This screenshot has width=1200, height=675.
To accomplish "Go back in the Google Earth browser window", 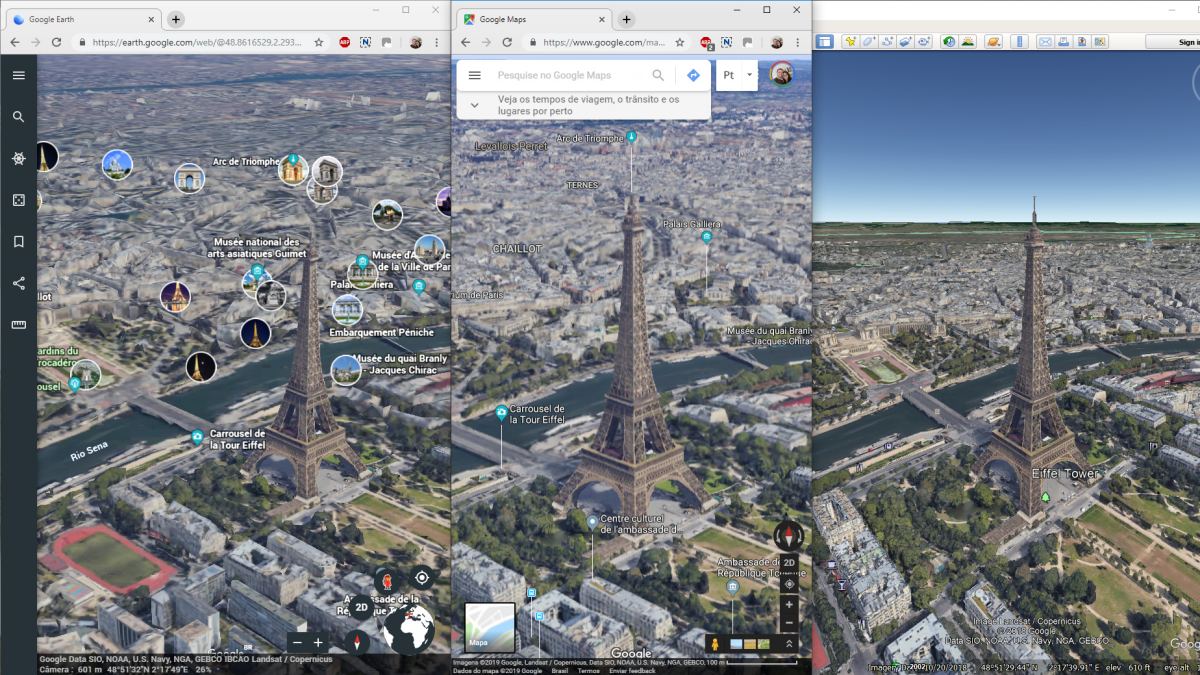I will coord(14,42).
